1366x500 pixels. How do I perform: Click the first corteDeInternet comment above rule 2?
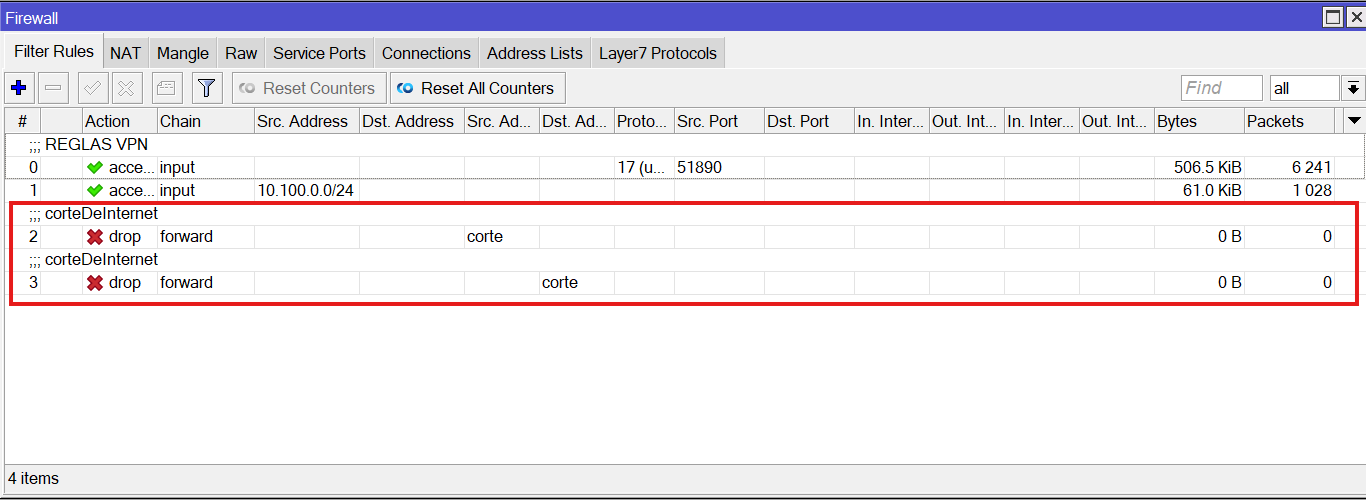[93, 213]
